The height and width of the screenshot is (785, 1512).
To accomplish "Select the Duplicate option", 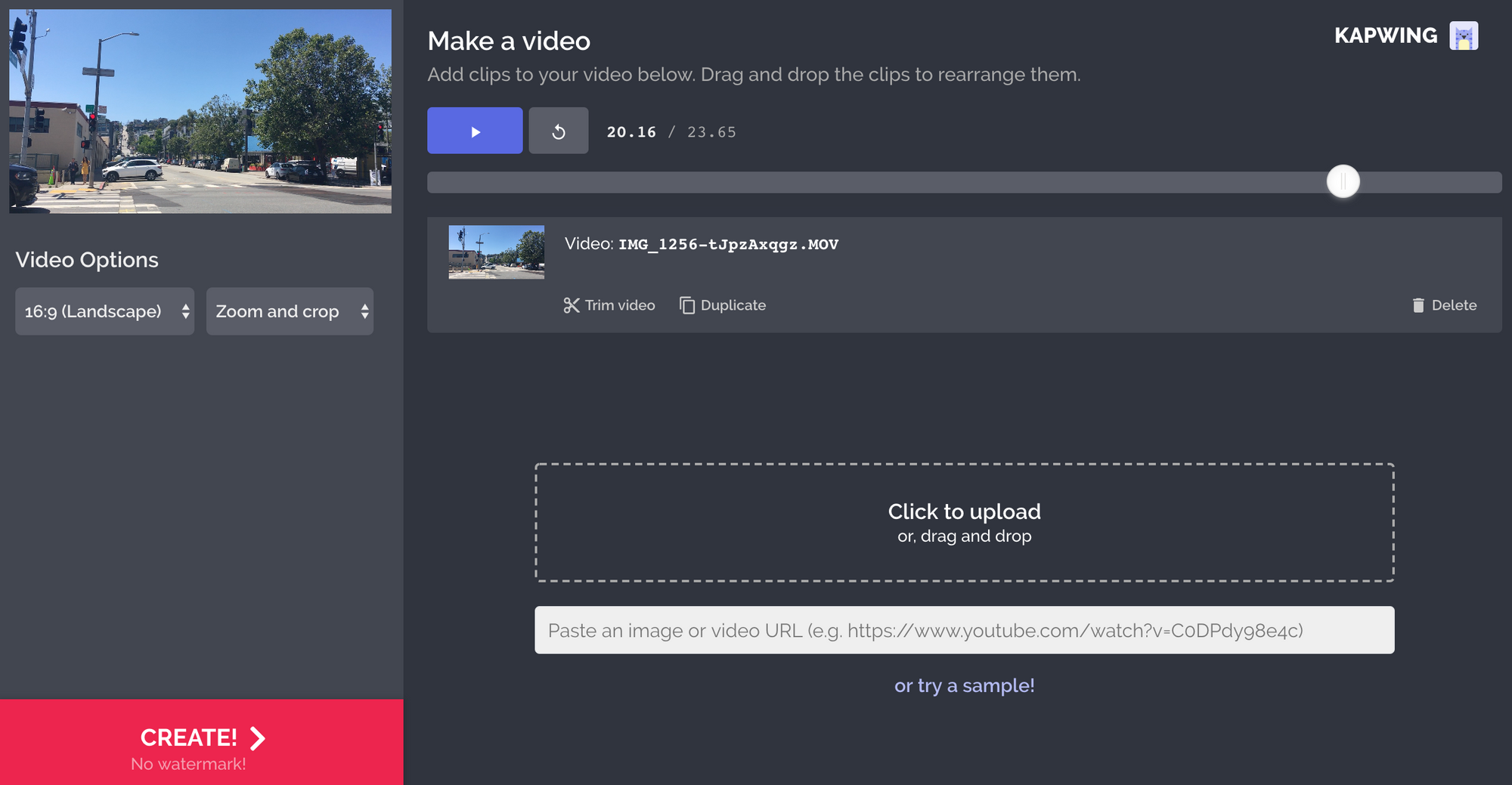I will click(x=722, y=304).
